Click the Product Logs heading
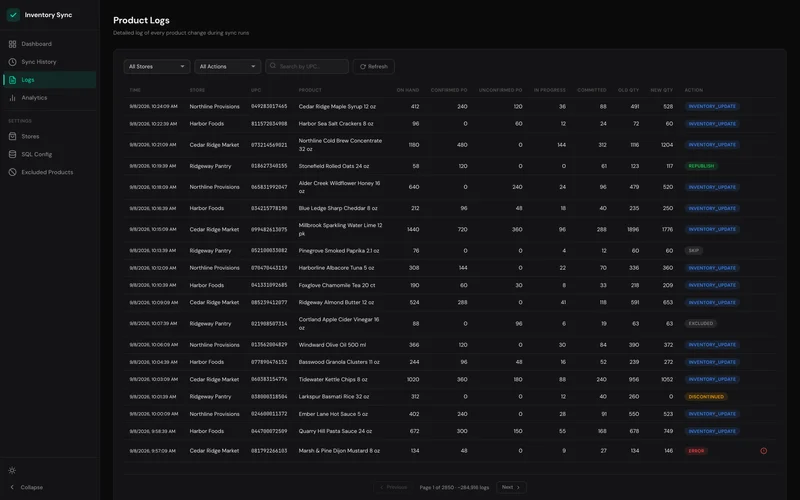This screenshot has height=500, width=800. tap(141, 20)
